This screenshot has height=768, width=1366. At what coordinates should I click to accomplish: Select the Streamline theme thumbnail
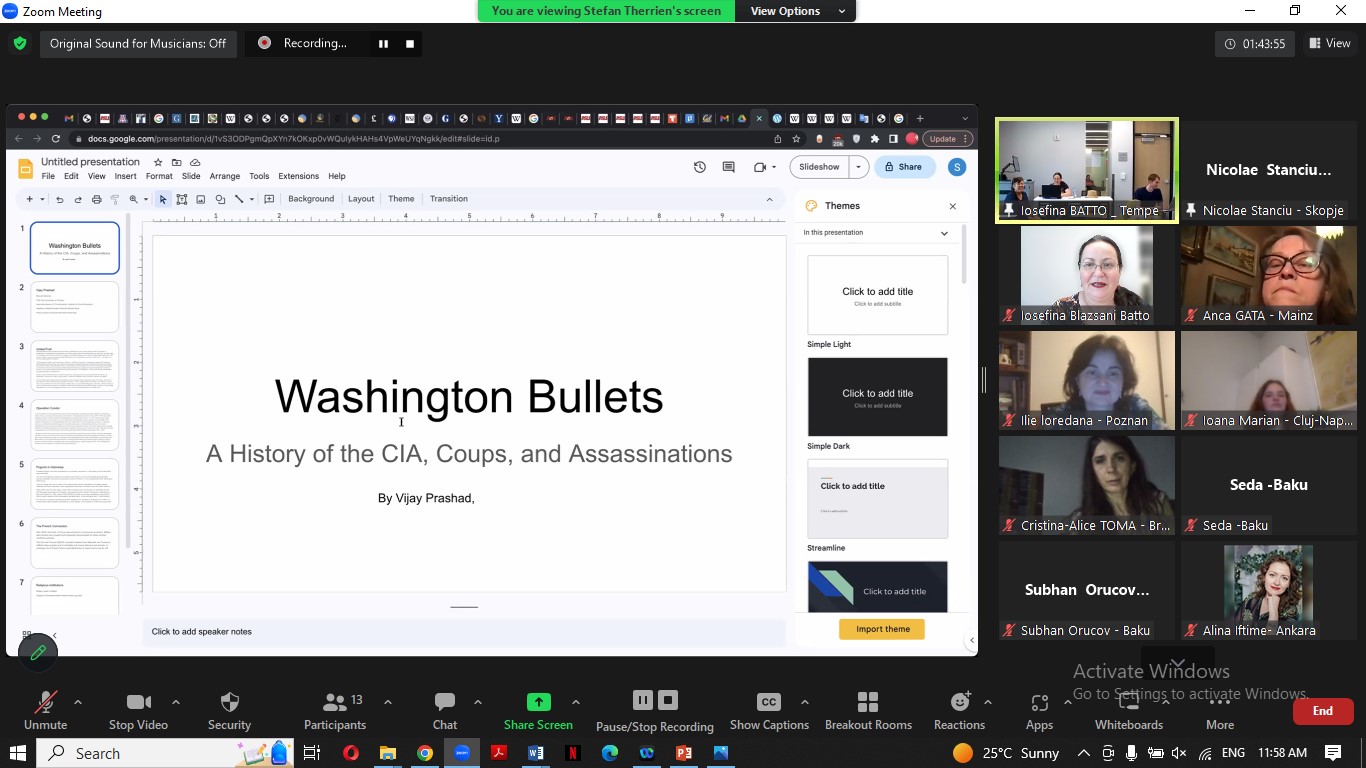877,499
